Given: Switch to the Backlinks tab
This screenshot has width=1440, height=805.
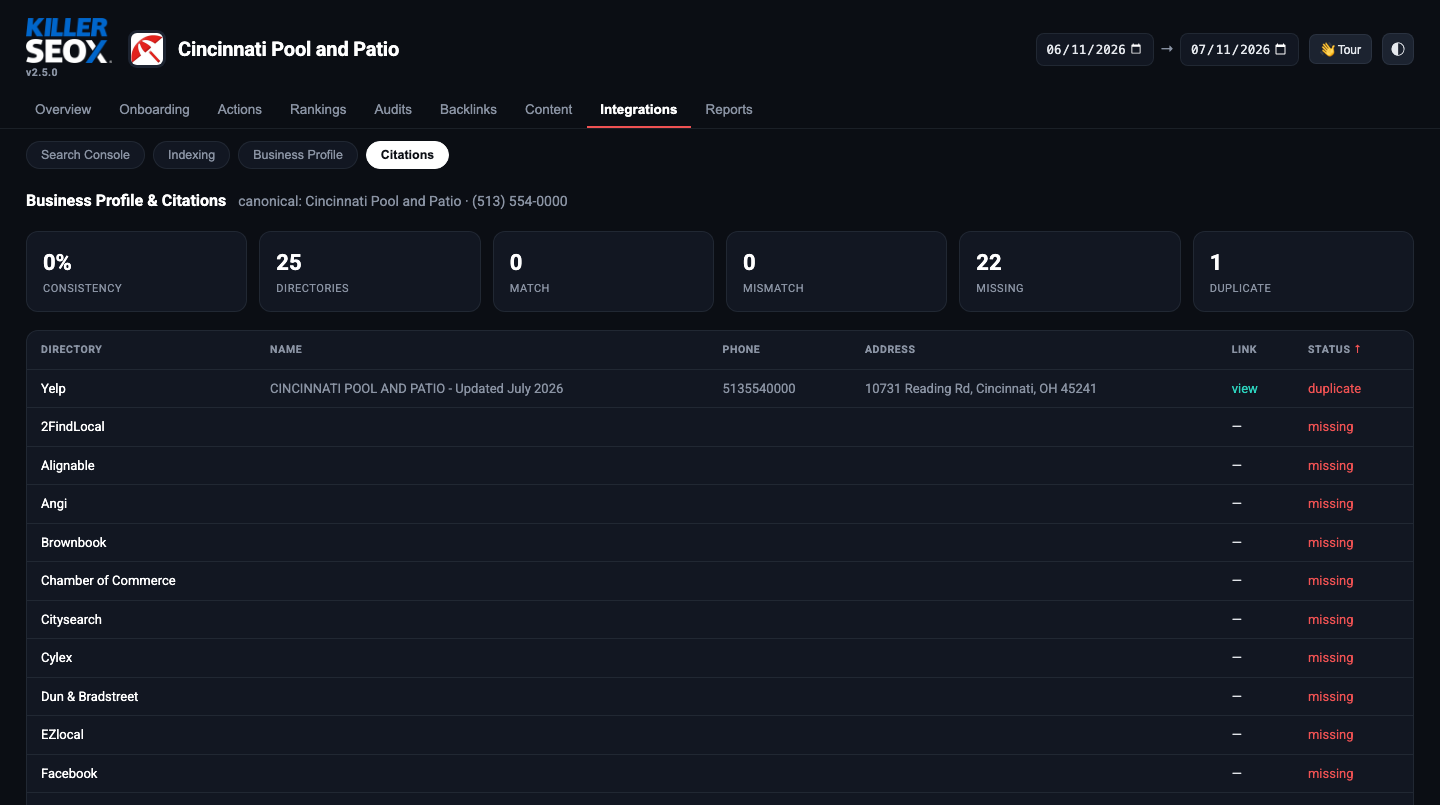Looking at the screenshot, I should point(468,109).
